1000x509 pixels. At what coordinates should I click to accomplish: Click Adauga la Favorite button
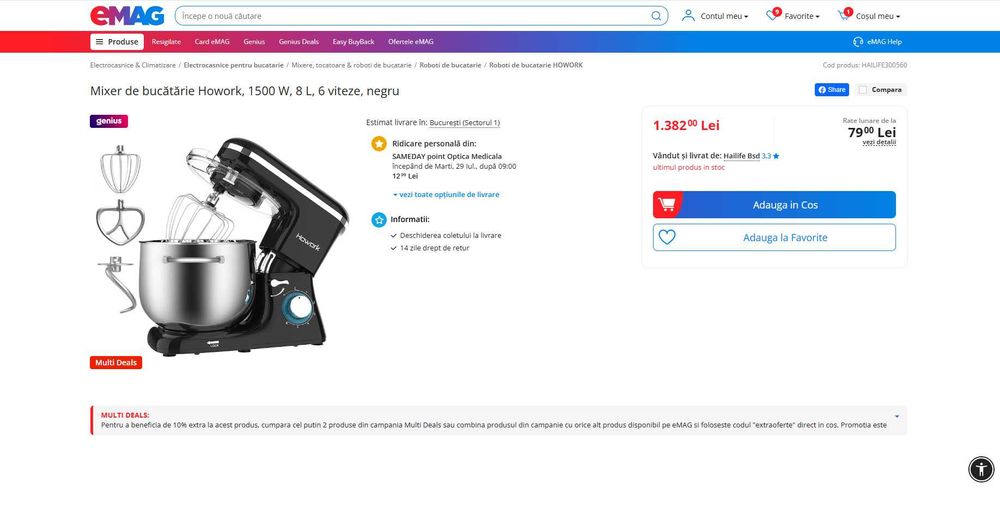pos(774,237)
